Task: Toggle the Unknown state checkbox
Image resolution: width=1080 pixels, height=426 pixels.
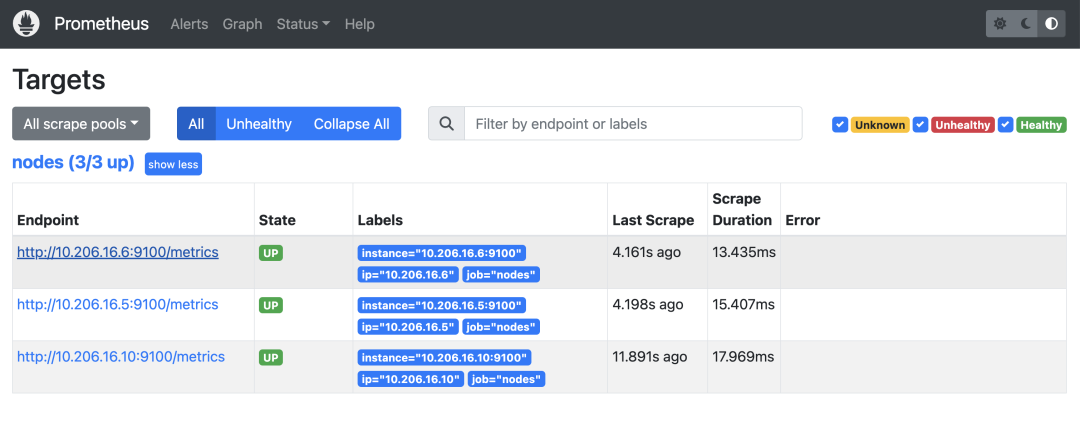Action: click(840, 125)
